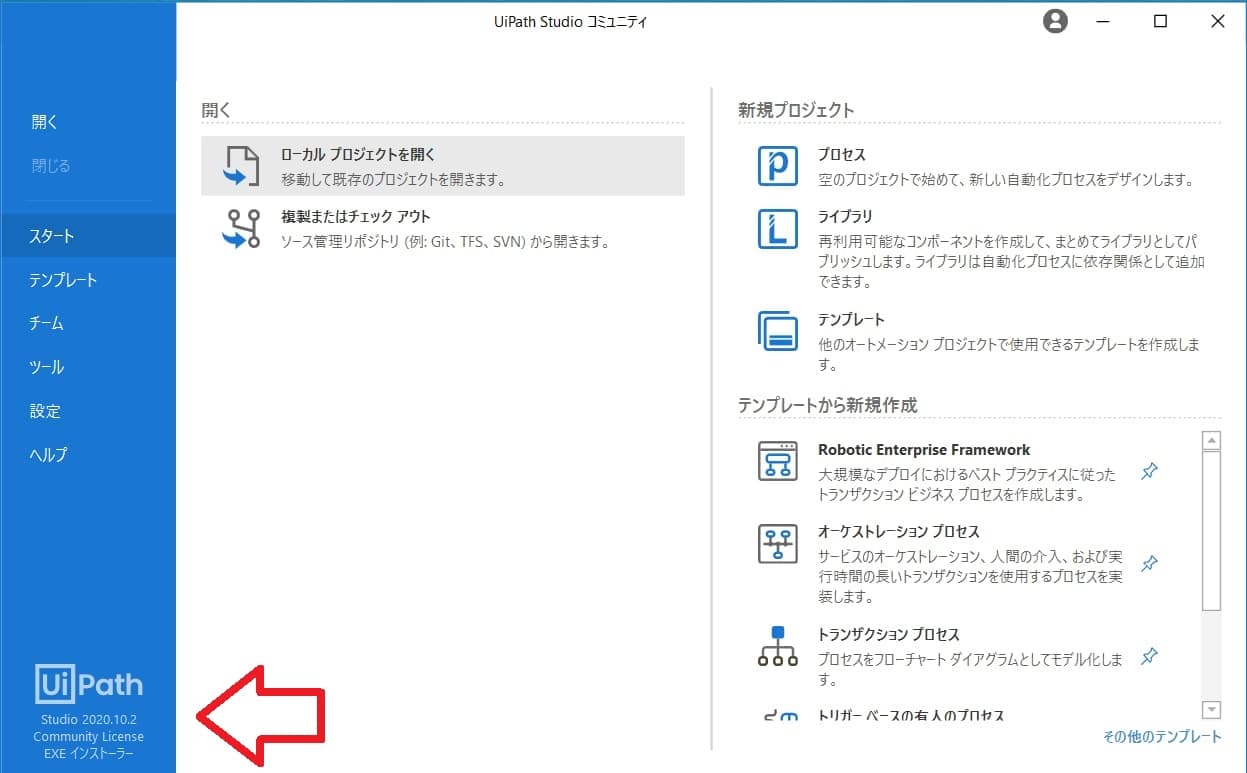The width and height of the screenshot is (1247, 773).
Task: Switch to the スタート sidebar tab
Action: point(88,236)
